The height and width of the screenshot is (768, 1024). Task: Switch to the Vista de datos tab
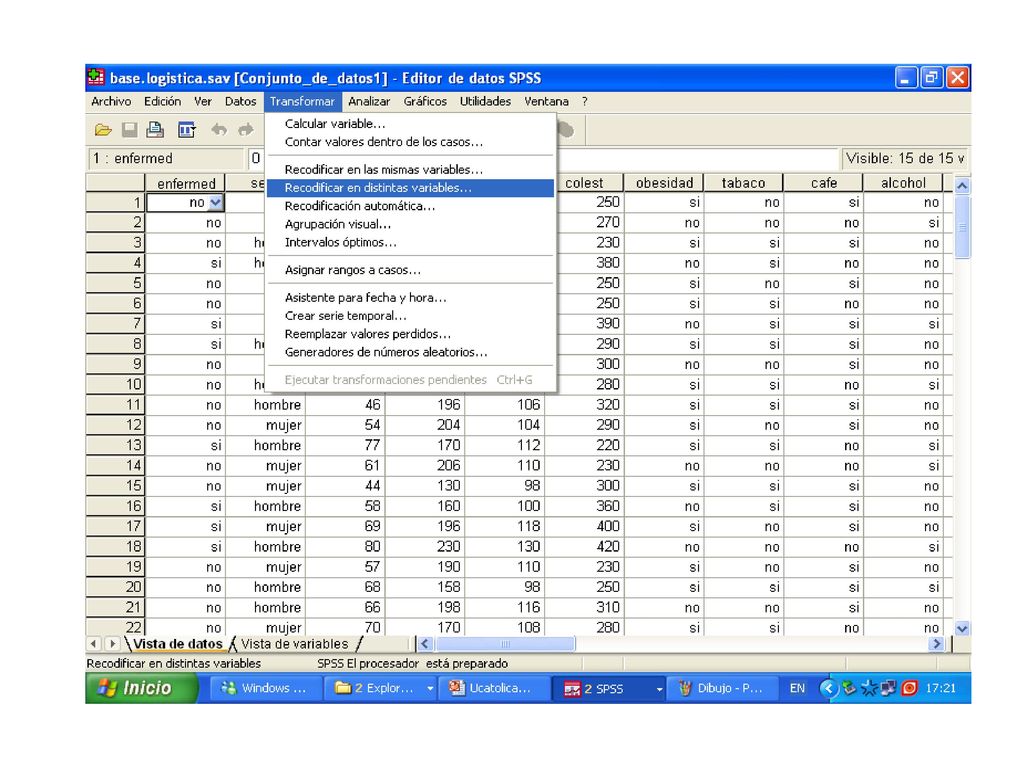coord(178,644)
